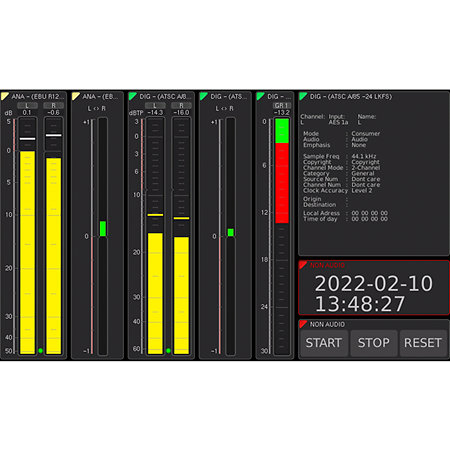This screenshot has height=450, width=450.
Task: Click the 'DIG - (ATSC A/8...' dBTP panel title
Action: coord(165,97)
